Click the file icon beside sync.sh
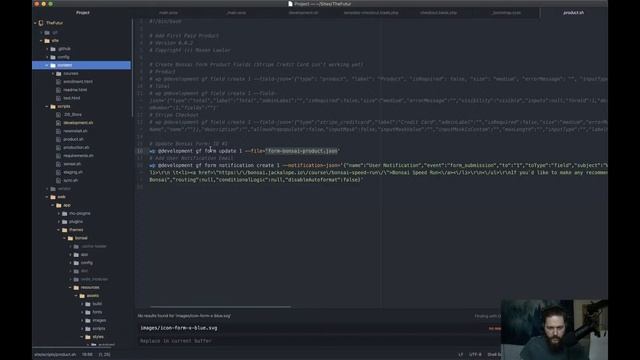This screenshot has height=360, width=640. coord(58,180)
